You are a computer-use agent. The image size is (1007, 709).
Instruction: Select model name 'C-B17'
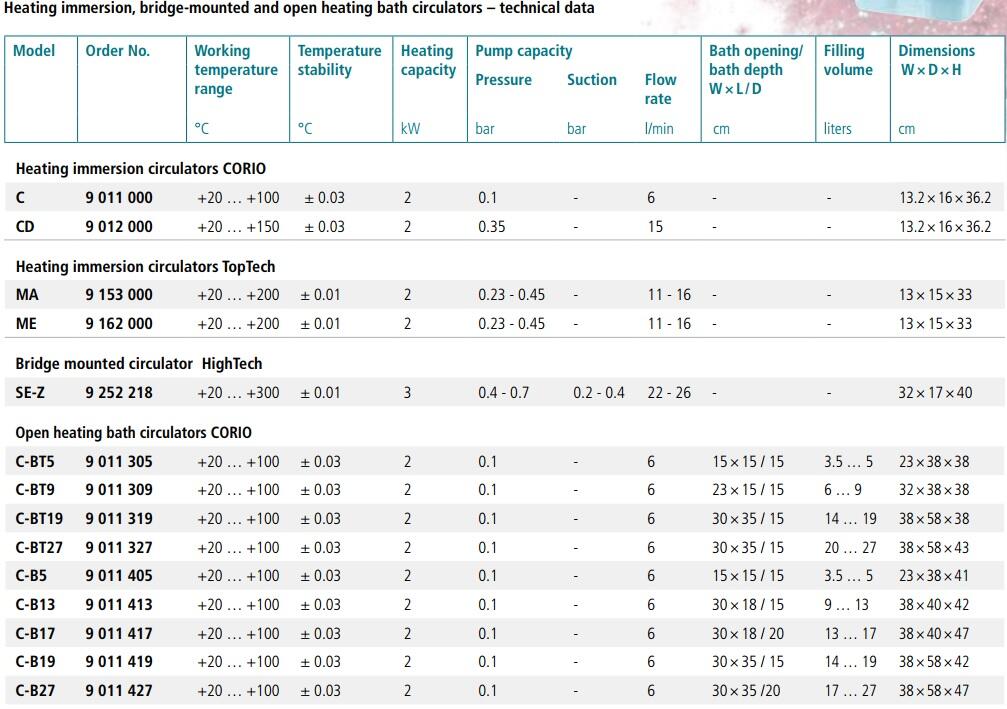coord(35,634)
